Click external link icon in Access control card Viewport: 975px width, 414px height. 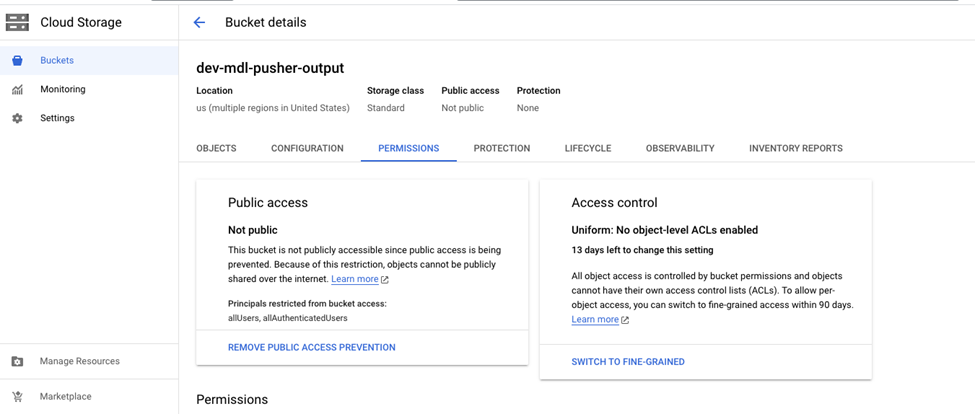pyautogui.click(x=625, y=320)
